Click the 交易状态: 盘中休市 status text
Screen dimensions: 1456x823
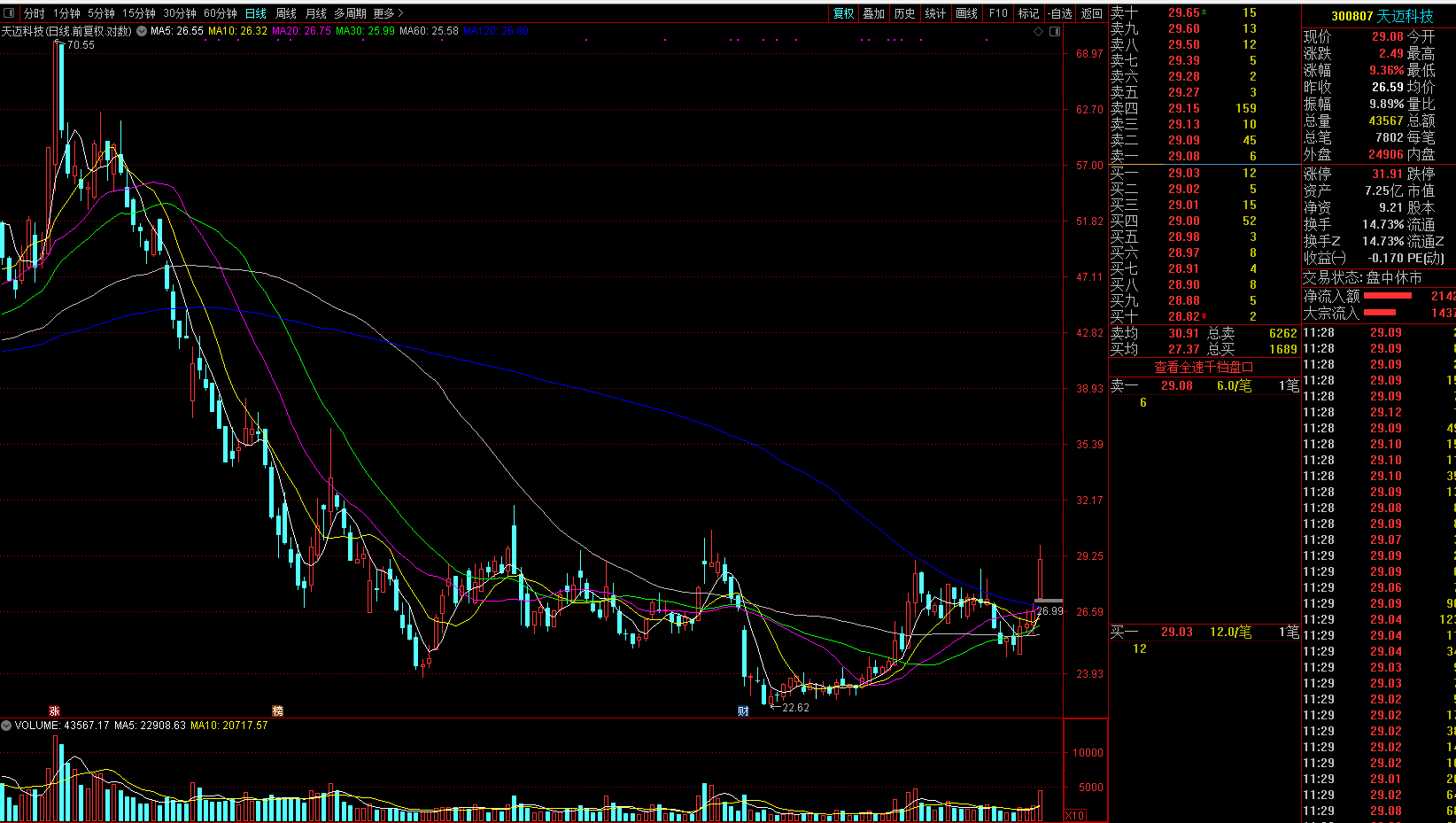click(x=1362, y=277)
